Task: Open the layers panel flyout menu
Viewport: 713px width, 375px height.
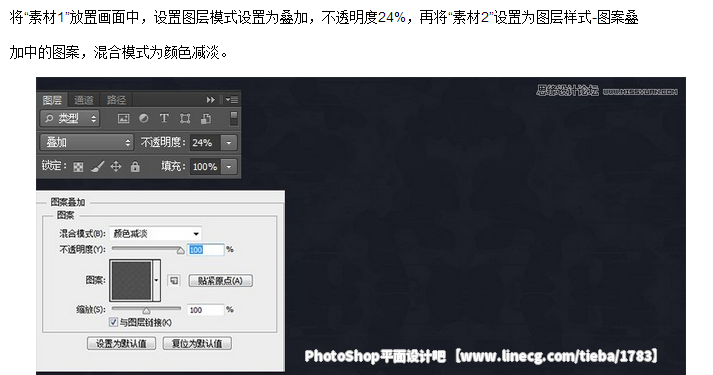Action: 232,100
